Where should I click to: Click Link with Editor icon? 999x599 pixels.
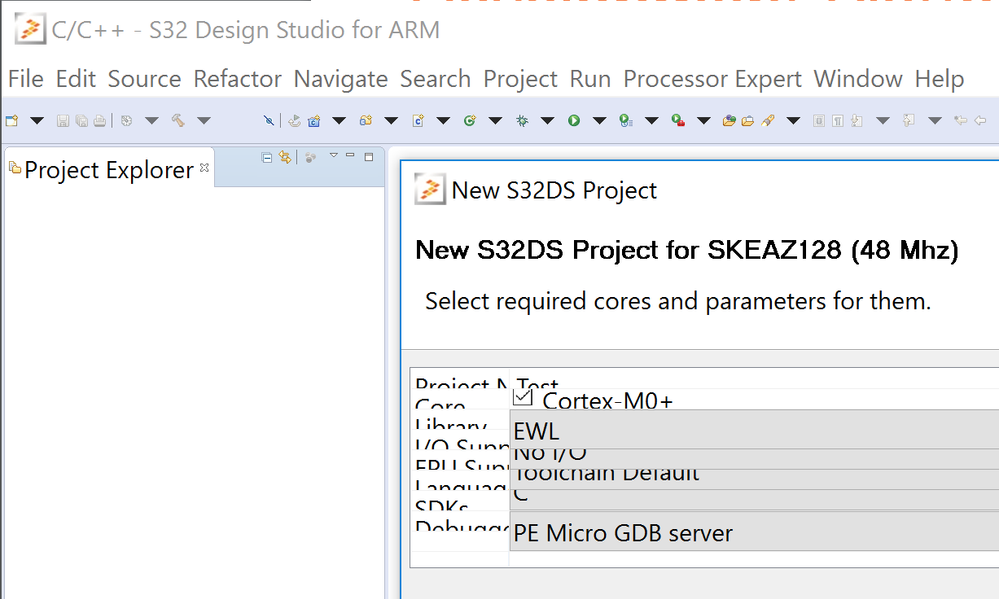285,157
